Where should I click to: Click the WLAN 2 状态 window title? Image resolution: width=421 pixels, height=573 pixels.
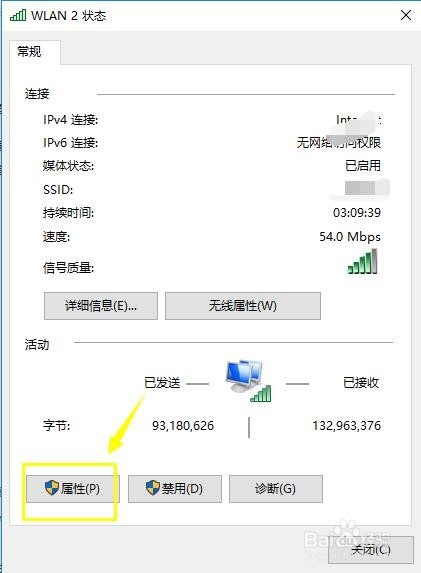pos(69,16)
